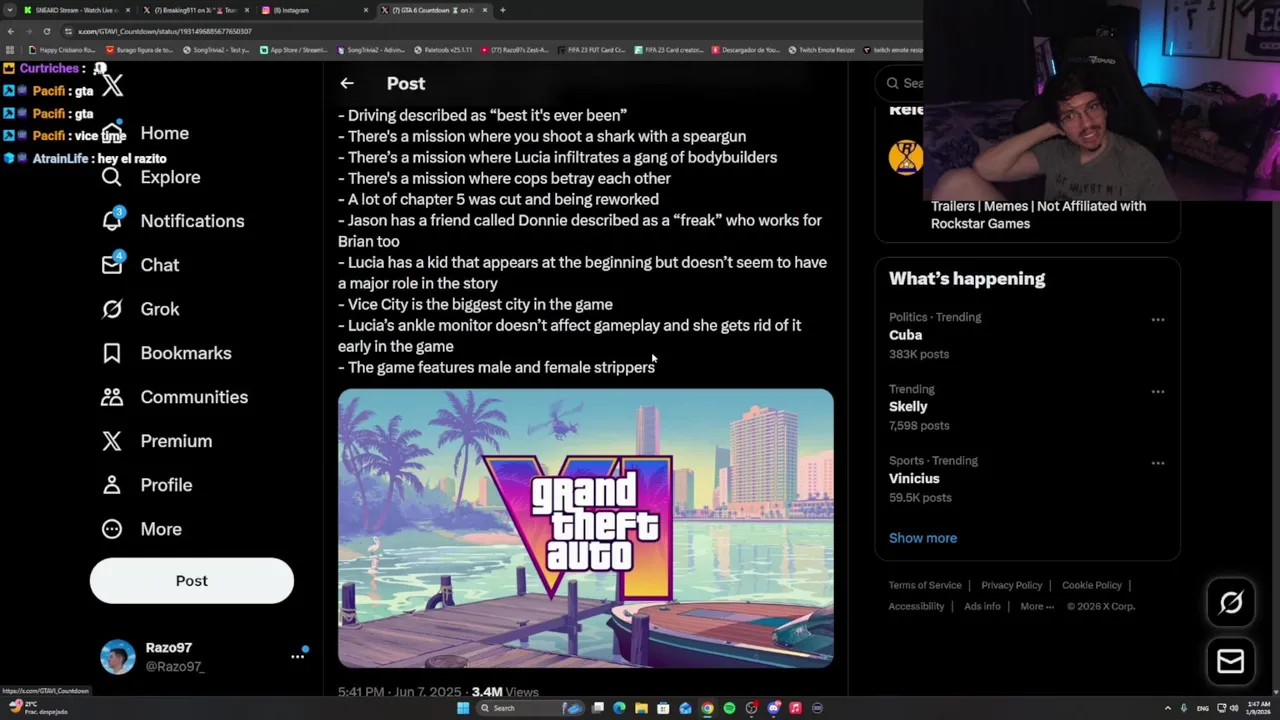Screen dimensions: 1280x720
Task: Open Accessibility footer link
Action: [916, 606]
